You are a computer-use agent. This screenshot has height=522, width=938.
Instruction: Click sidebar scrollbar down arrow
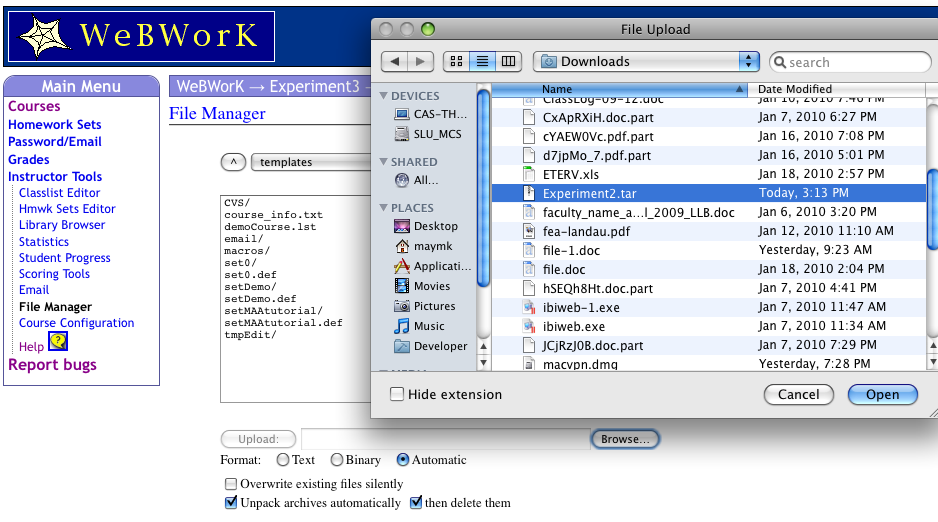483,362
